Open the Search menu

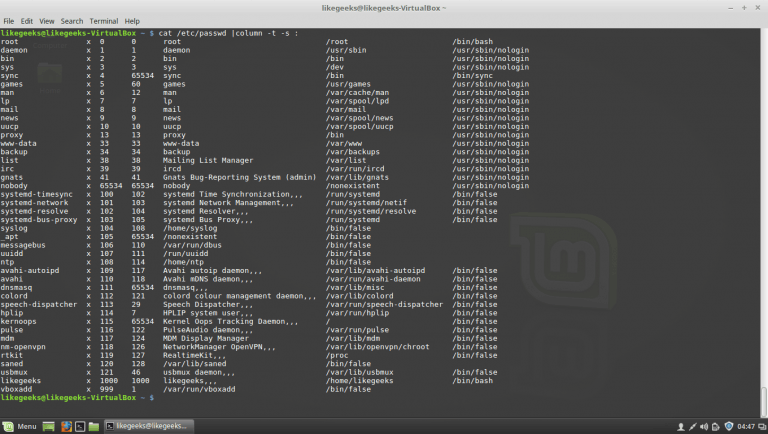click(72, 21)
